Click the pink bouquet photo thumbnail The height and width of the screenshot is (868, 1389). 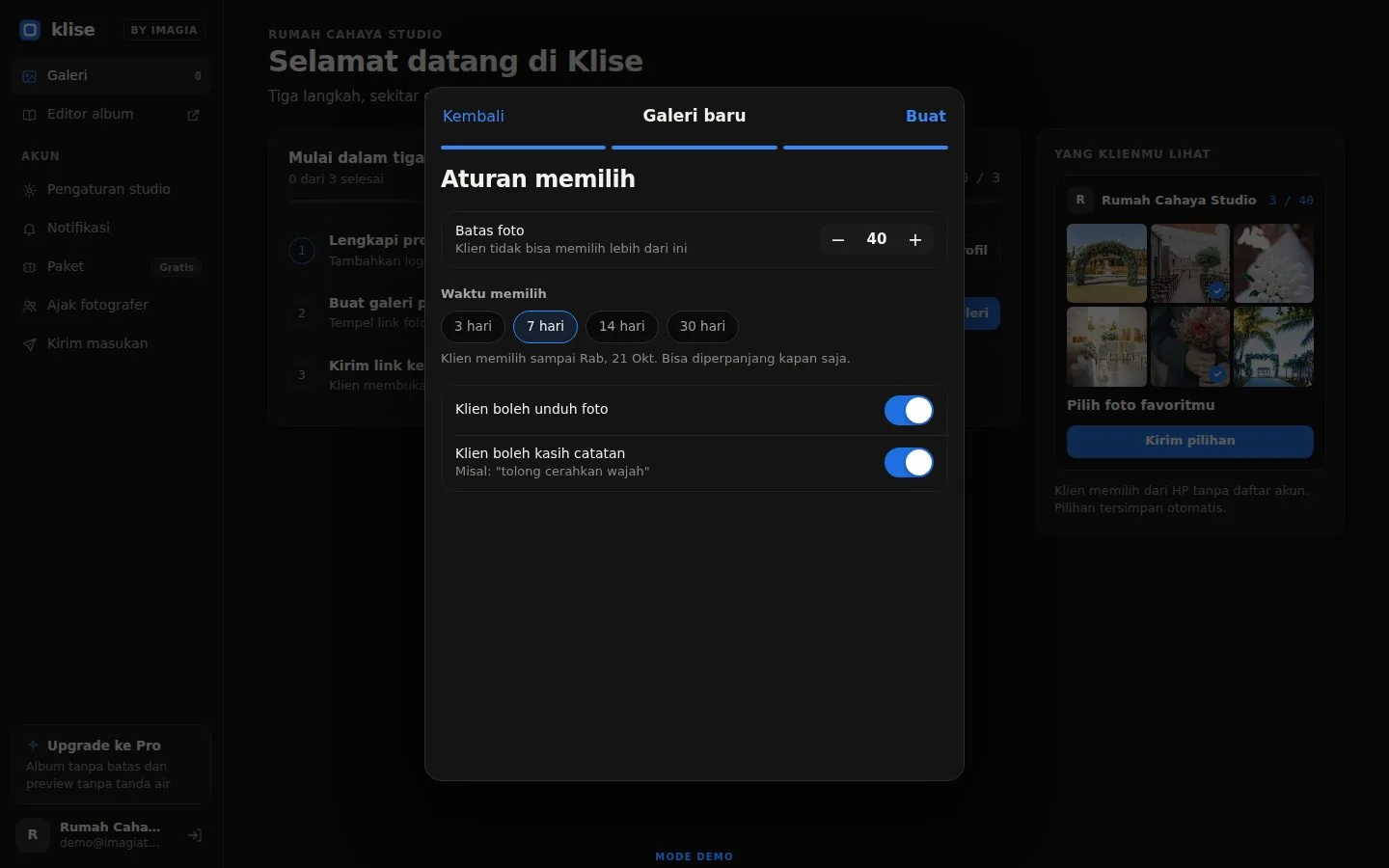point(1190,346)
